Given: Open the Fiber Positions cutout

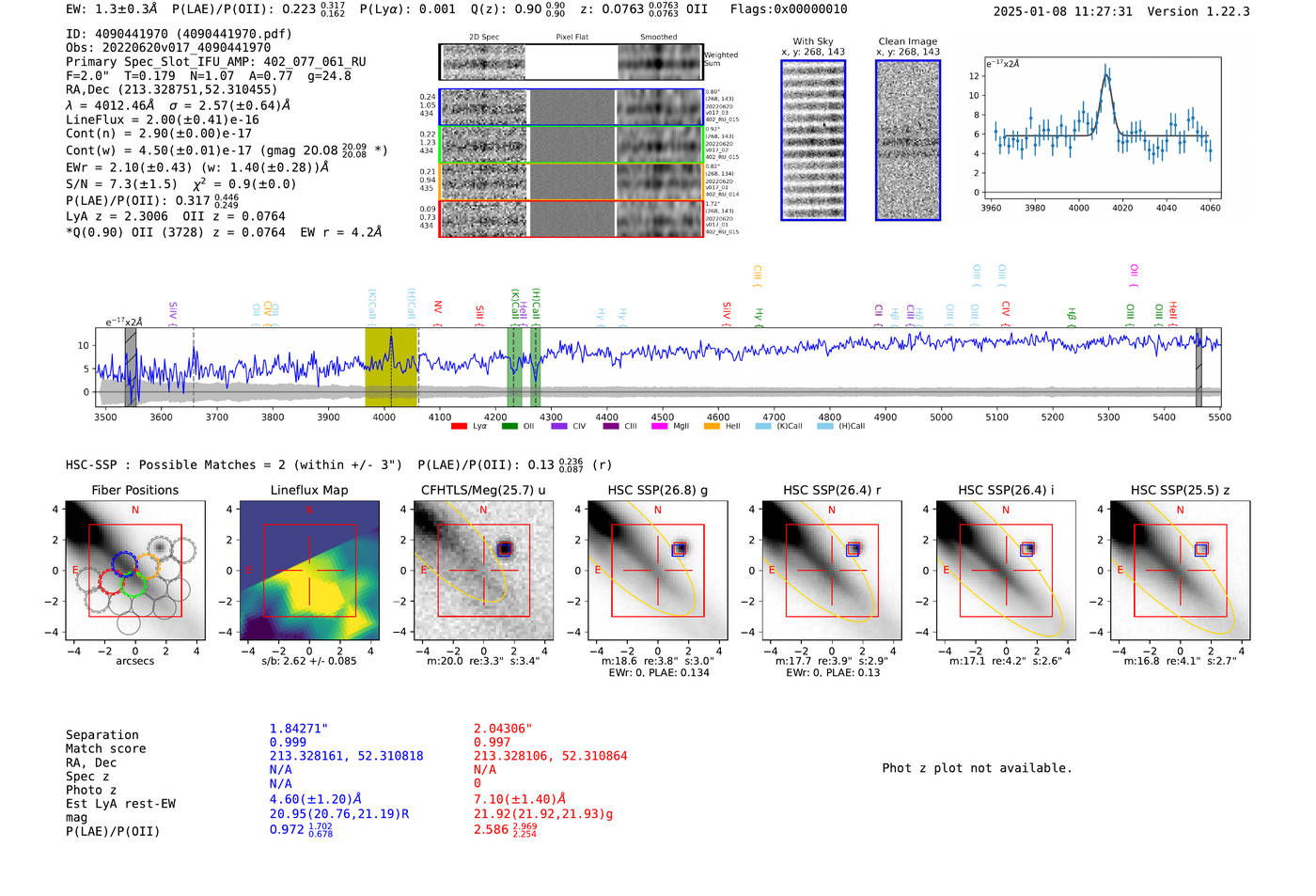Looking at the screenshot, I should click(x=135, y=571).
